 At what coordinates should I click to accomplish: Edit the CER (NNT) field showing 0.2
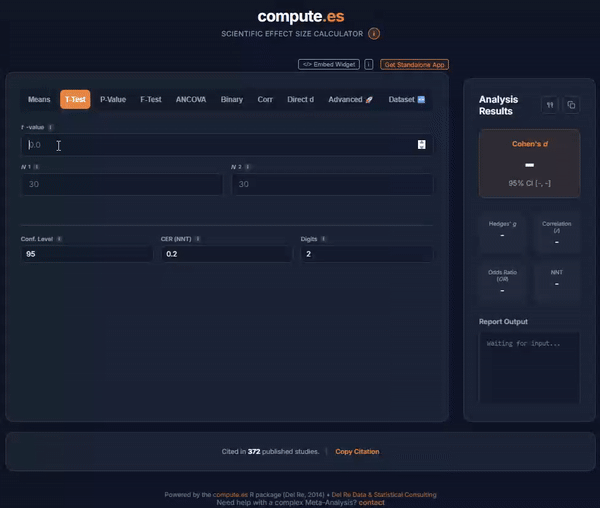click(227, 254)
